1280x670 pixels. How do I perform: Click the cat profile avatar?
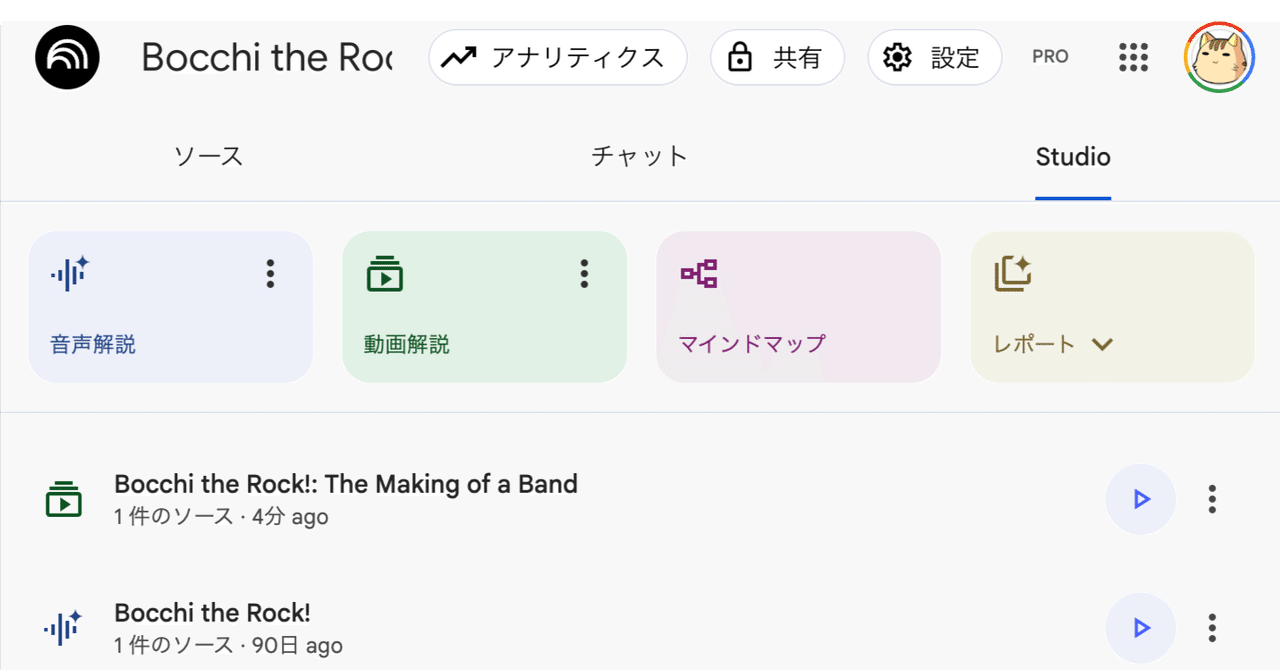(1219, 58)
